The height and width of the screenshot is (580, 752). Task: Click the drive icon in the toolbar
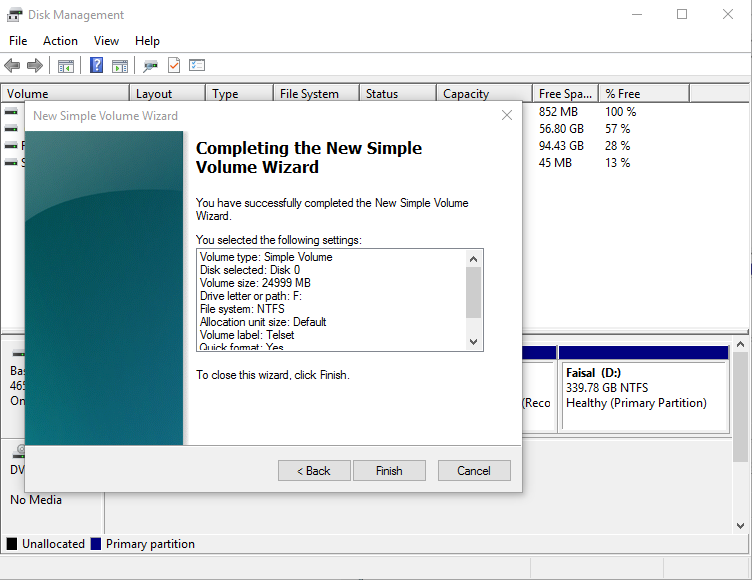[x=150, y=66]
